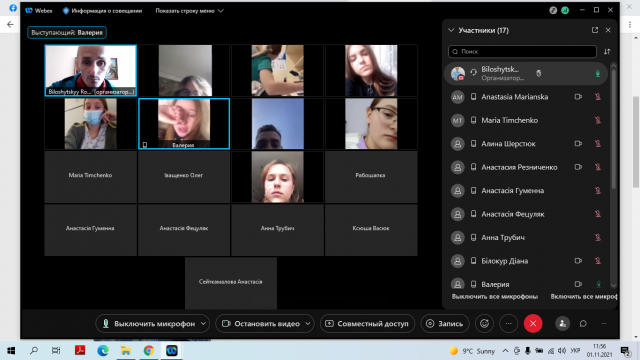640x360 pixels.
Task: Click the mute microphone button
Action: [x=149, y=324]
